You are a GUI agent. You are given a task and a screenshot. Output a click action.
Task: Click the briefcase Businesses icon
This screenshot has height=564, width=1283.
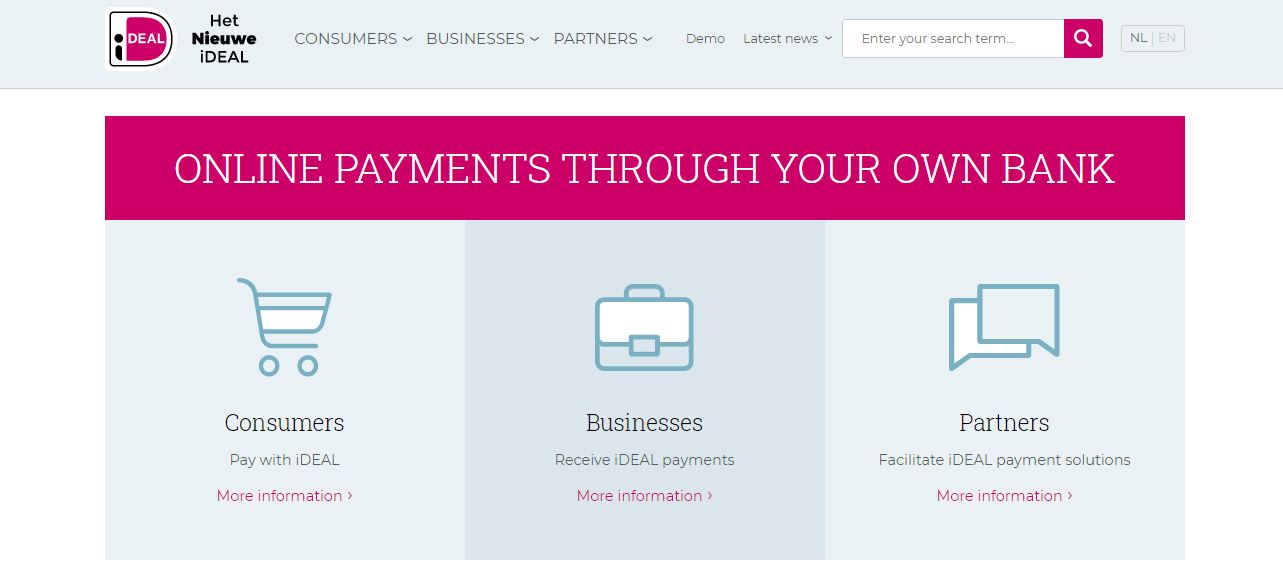[644, 328]
